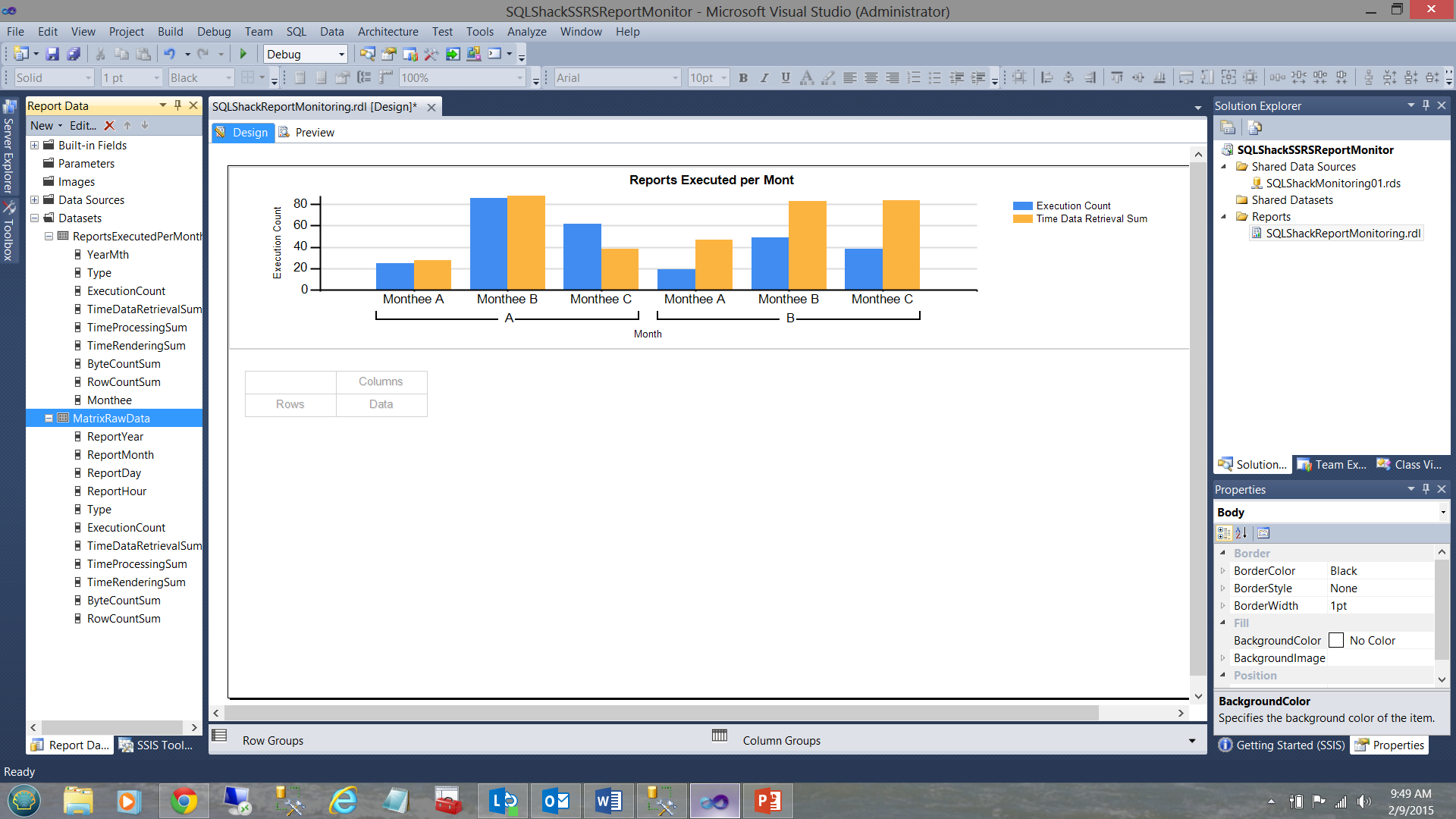Viewport: 1456px width, 819px height.
Task: Delete dataset using red X icon
Action: 109,126
